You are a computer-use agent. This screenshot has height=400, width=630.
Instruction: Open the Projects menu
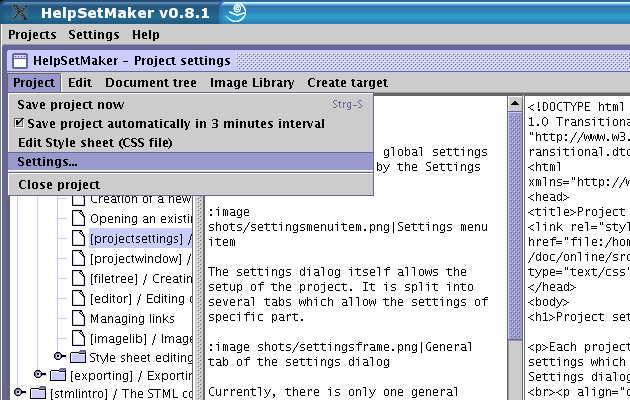pyautogui.click(x=32, y=35)
